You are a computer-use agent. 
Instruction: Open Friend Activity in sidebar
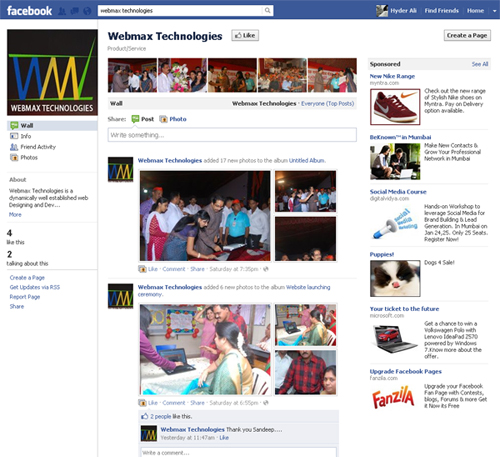click(38, 147)
